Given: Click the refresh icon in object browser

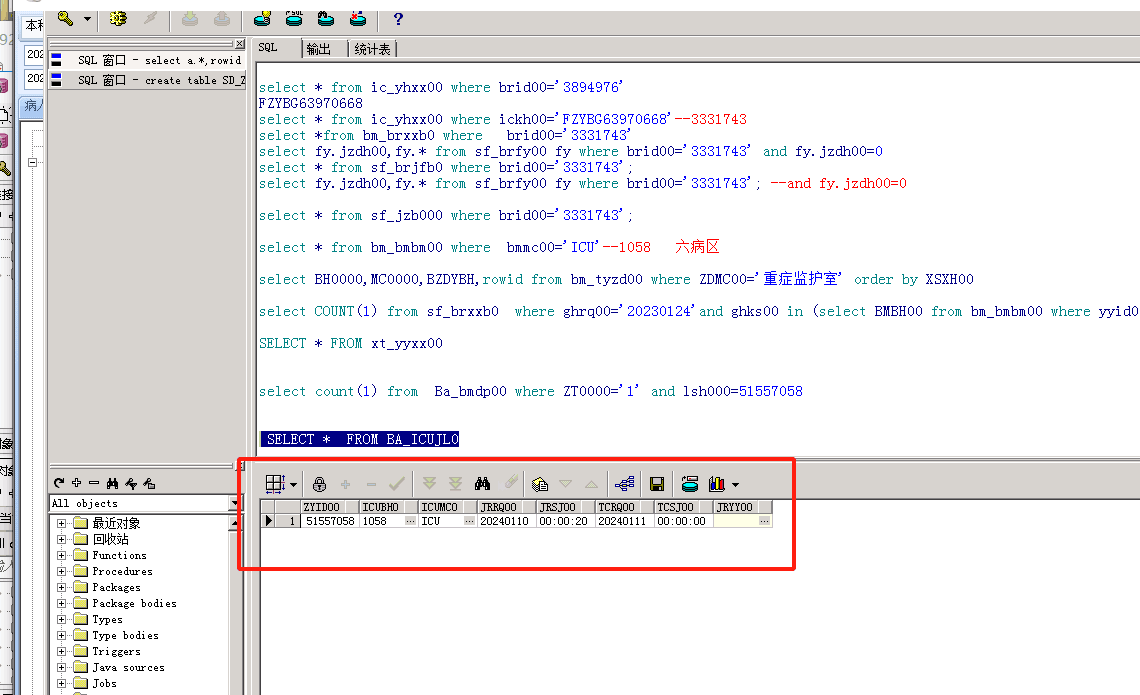Looking at the screenshot, I should click(60, 483).
